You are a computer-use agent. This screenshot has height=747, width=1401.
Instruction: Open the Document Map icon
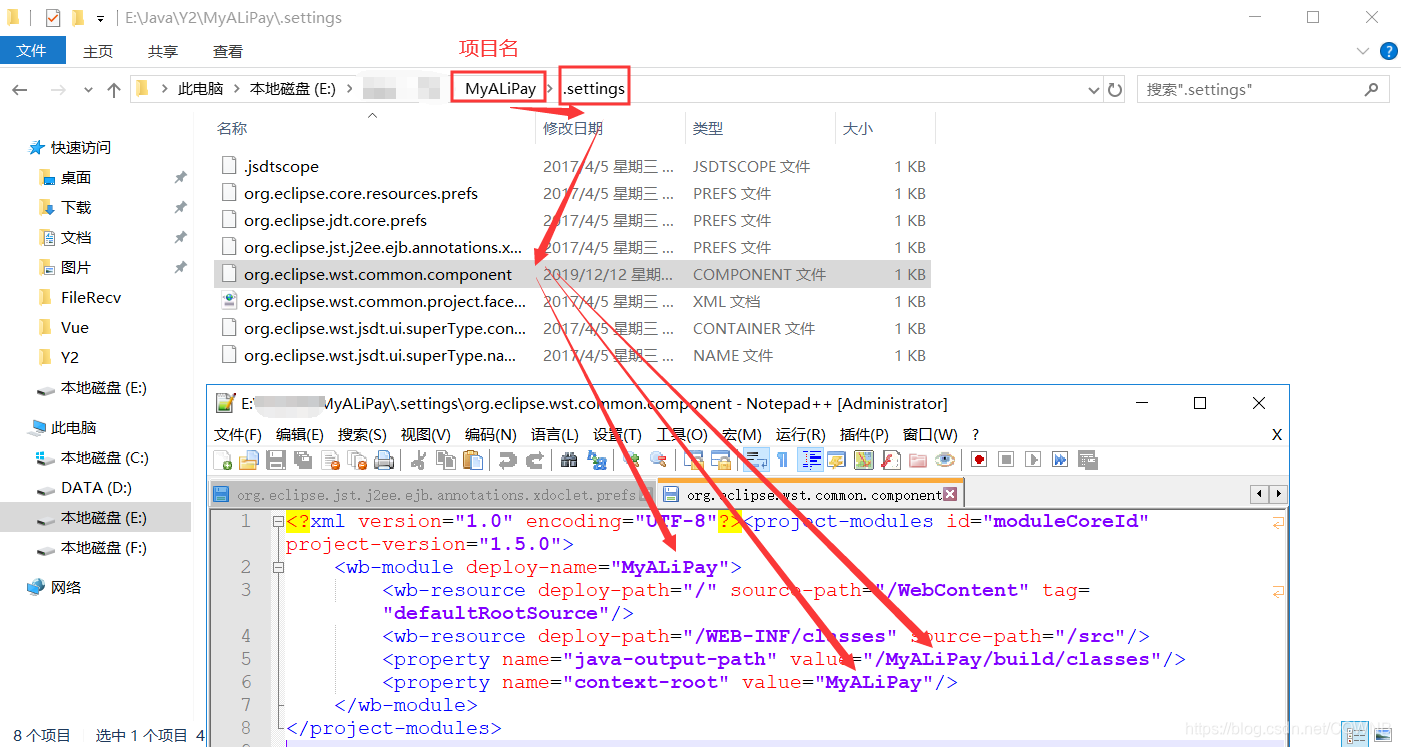pyautogui.click(x=863, y=460)
